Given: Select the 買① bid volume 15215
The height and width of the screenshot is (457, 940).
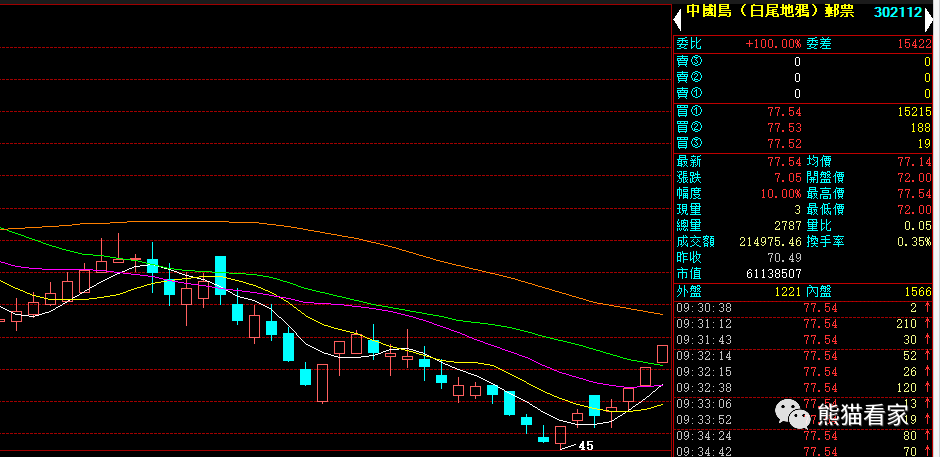Looking at the screenshot, I should coord(915,112).
